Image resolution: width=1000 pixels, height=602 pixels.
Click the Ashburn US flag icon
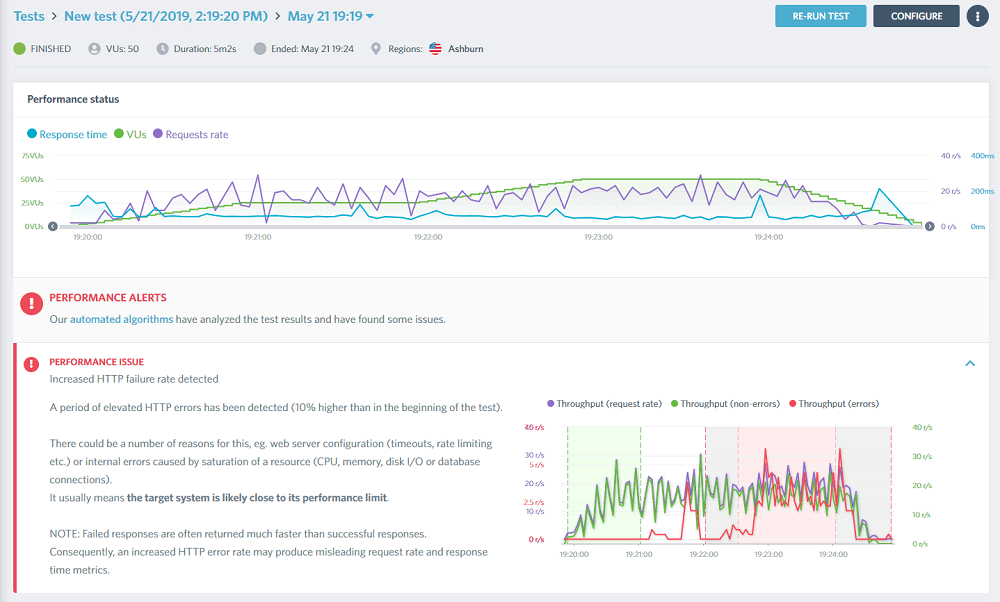click(x=435, y=48)
